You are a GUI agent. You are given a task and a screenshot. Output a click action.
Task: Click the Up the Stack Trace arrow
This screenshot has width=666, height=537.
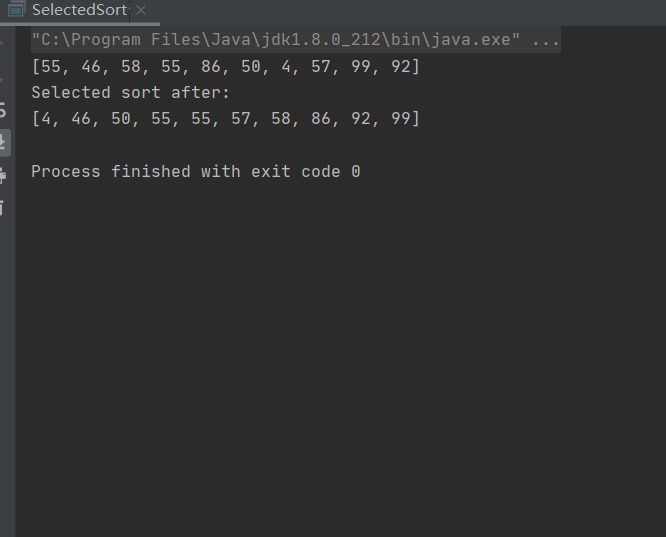click(2, 42)
